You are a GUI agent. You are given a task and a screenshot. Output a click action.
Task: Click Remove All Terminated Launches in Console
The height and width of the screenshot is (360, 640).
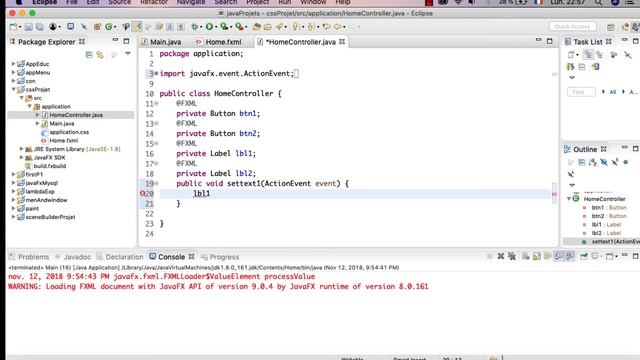512,256
